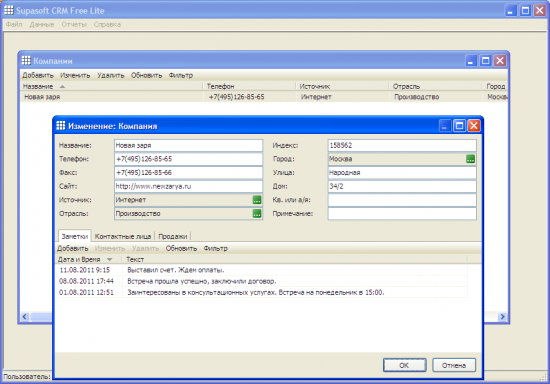Sort notes by Дата и Время column header
This screenshot has width=550, height=384.
click(89, 259)
